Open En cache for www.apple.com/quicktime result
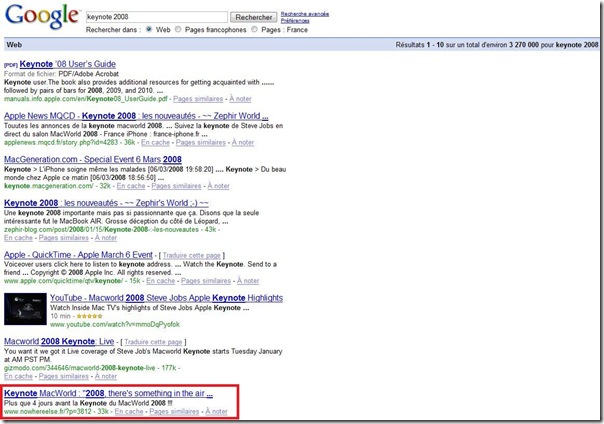The height and width of the screenshot is (424, 604). 161,281
